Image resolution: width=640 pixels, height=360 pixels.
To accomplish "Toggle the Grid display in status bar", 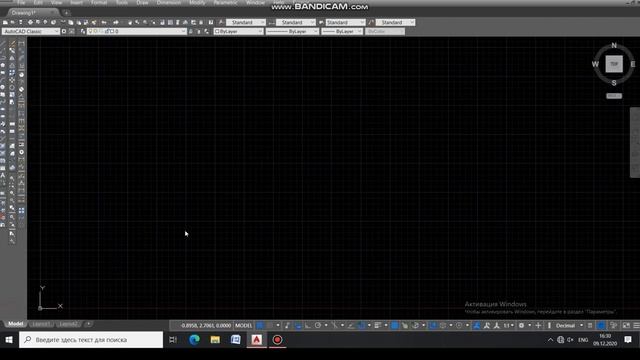I will pos(260,325).
